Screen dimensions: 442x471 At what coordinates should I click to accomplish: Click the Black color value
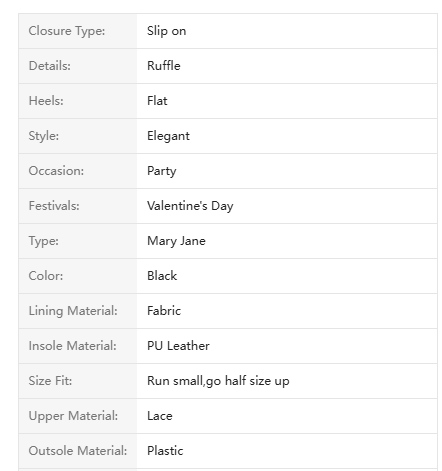point(162,276)
